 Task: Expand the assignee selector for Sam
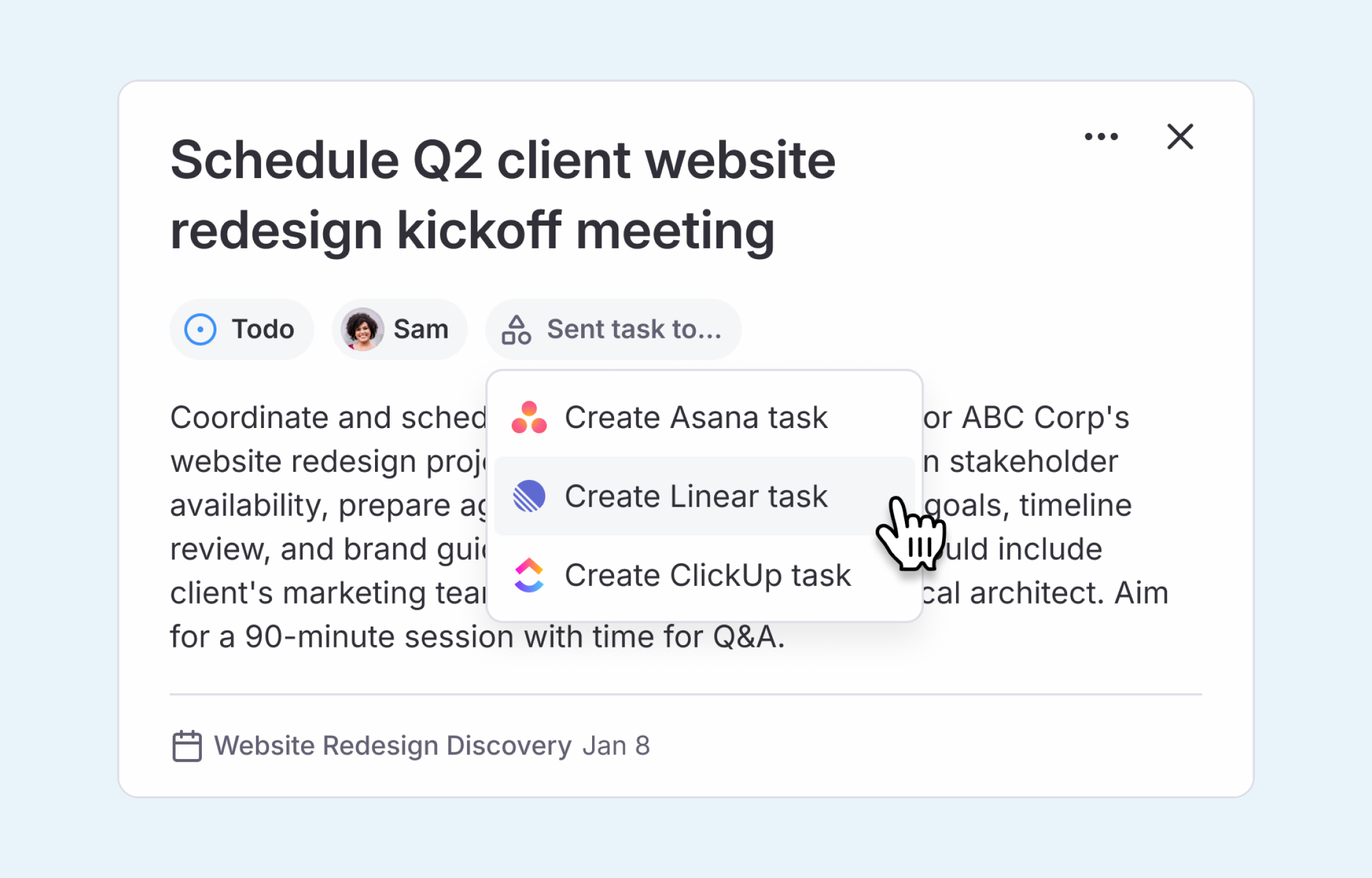pyautogui.click(x=399, y=329)
